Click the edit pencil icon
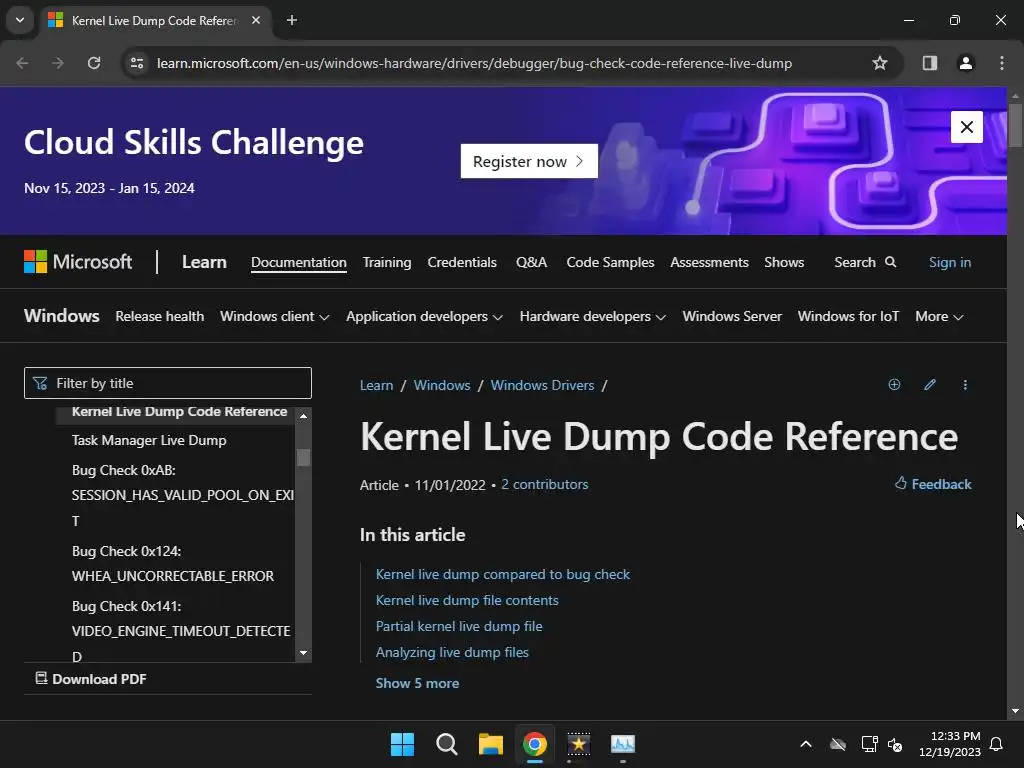The height and width of the screenshot is (768, 1024). (930, 385)
